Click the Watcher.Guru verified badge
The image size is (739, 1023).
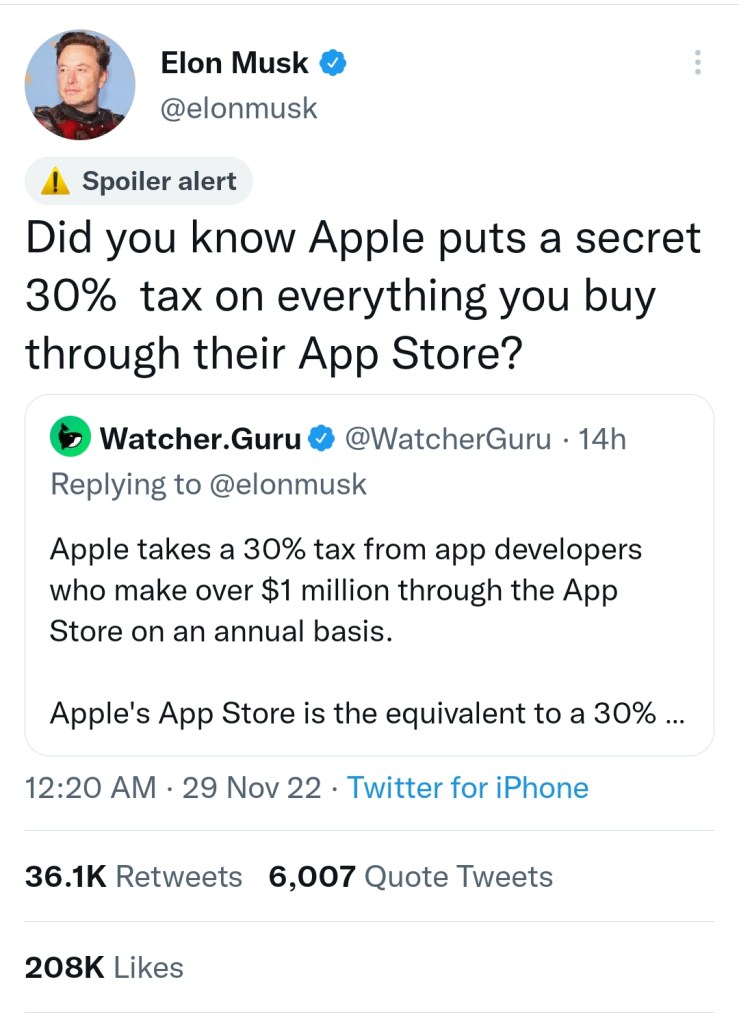point(320,438)
